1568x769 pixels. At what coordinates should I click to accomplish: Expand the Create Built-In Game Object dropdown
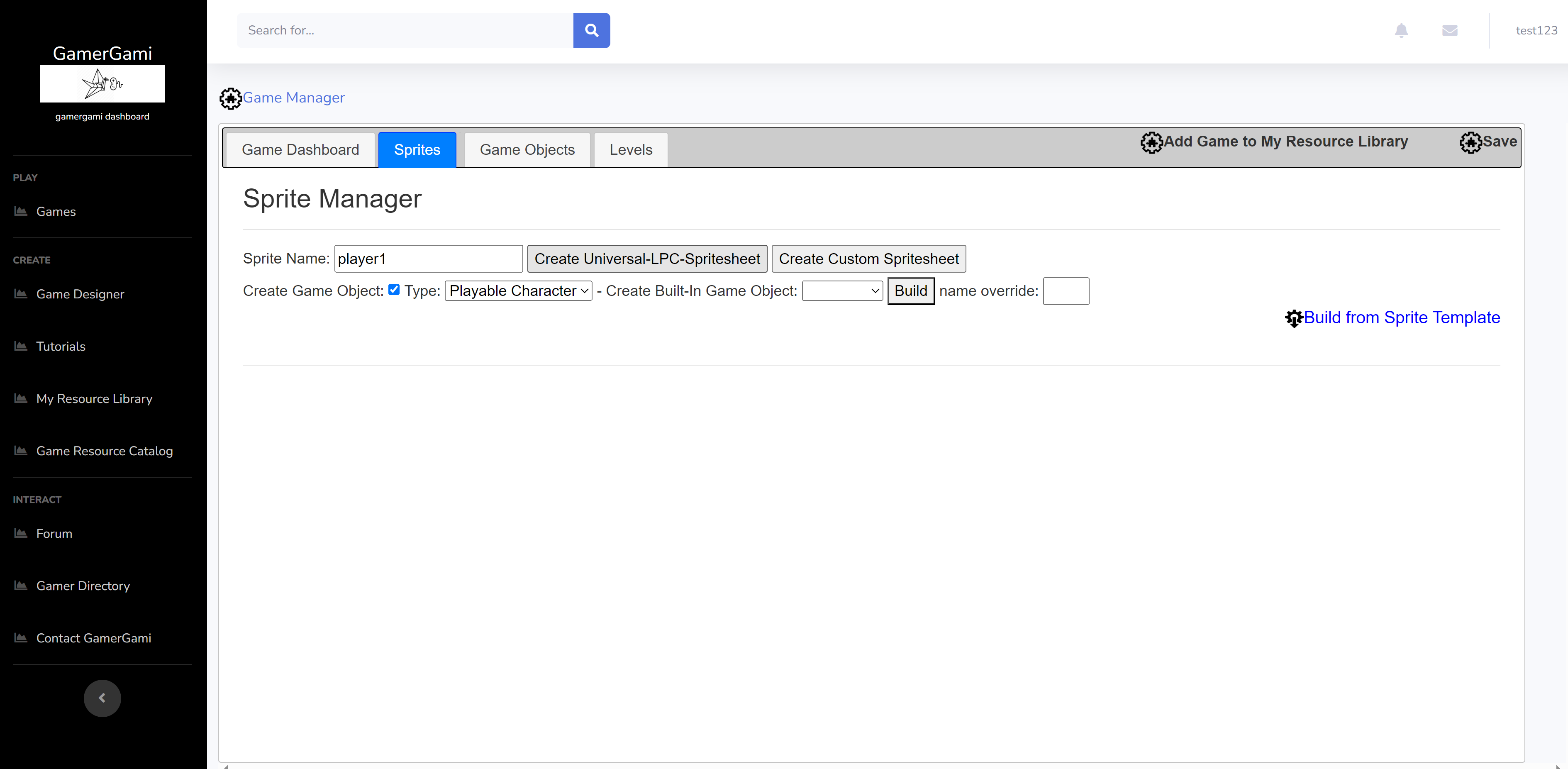coord(842,291)
